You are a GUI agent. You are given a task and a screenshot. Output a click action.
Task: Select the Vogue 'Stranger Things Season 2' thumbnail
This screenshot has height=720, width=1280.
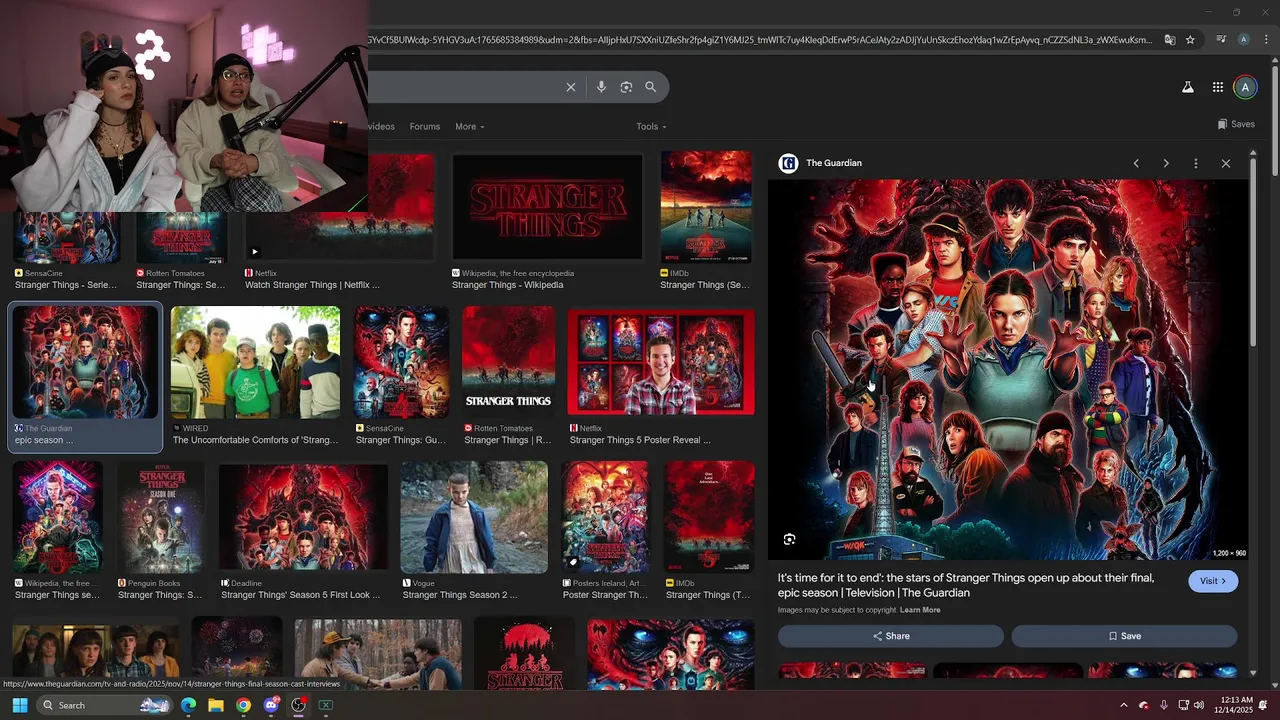tap(474, 517)
